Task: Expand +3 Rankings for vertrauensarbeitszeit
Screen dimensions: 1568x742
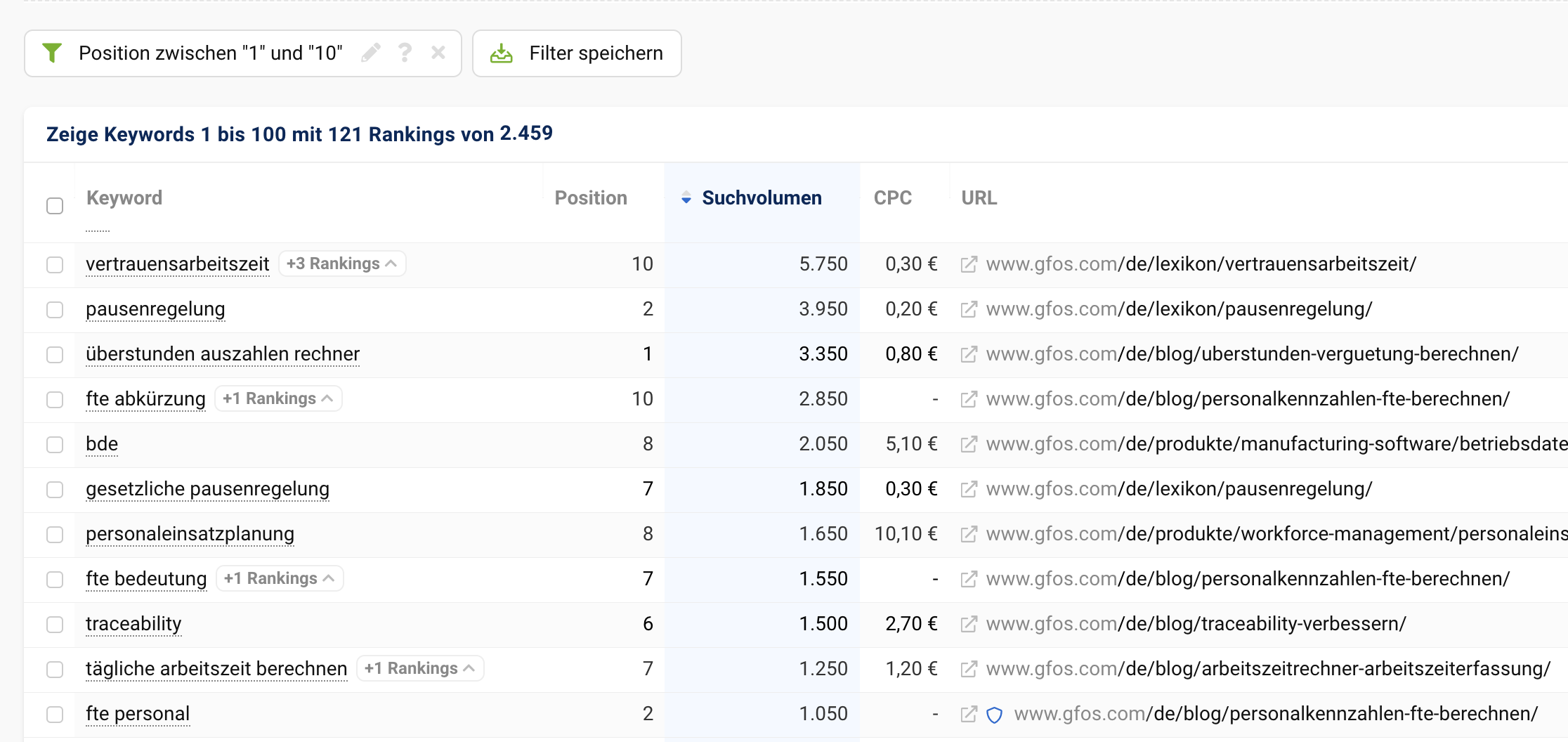Action: coord(342,263)
